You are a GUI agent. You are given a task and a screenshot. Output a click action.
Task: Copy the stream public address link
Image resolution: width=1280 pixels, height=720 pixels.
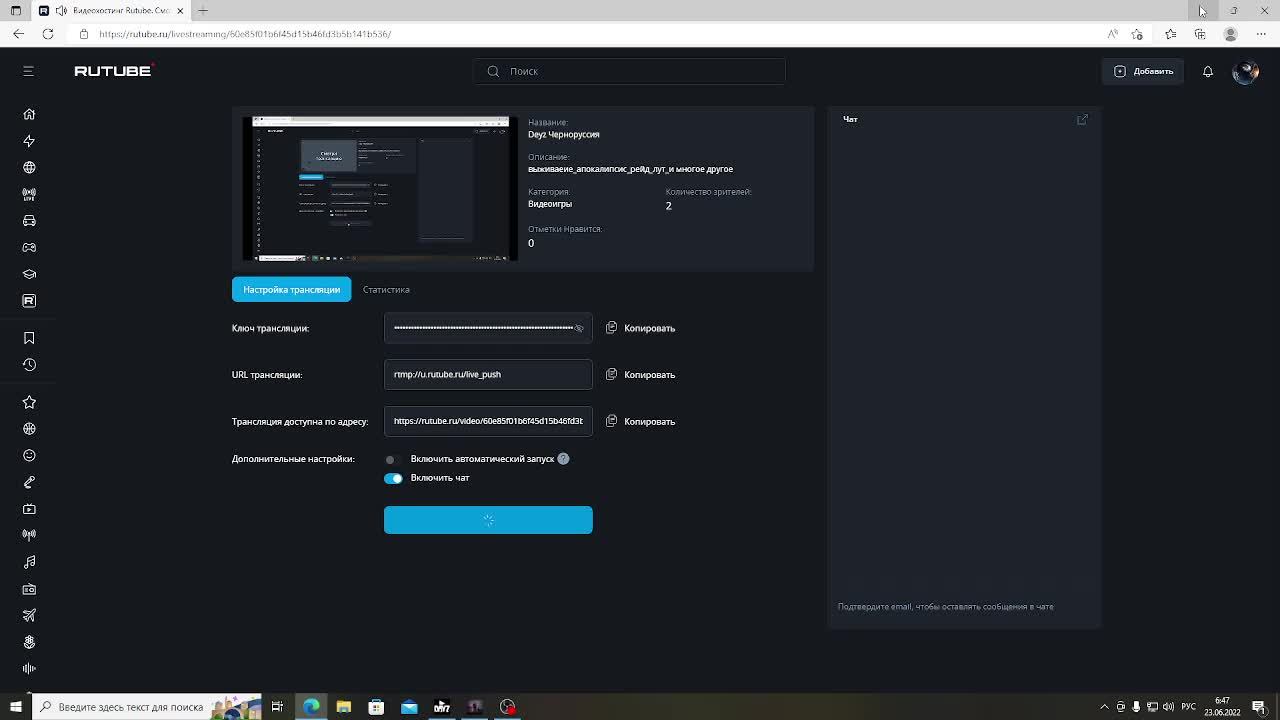(641, 421)
